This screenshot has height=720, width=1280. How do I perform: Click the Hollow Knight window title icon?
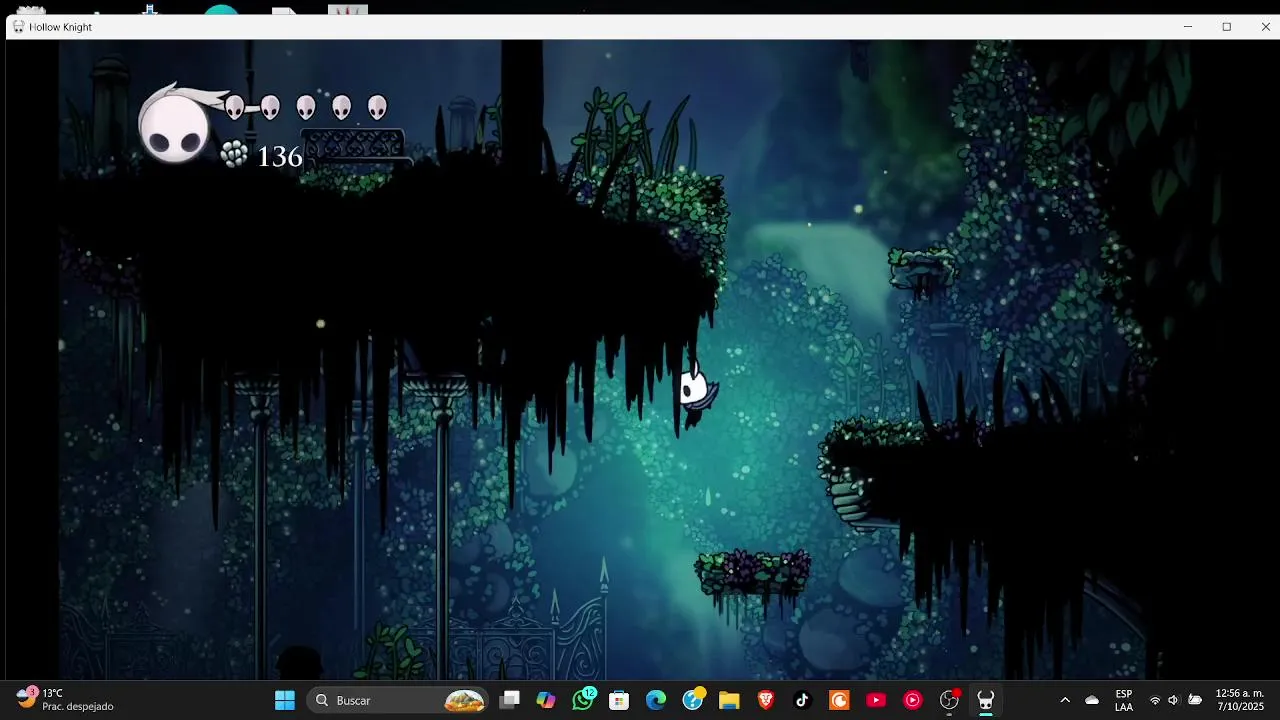pos(18,27)
